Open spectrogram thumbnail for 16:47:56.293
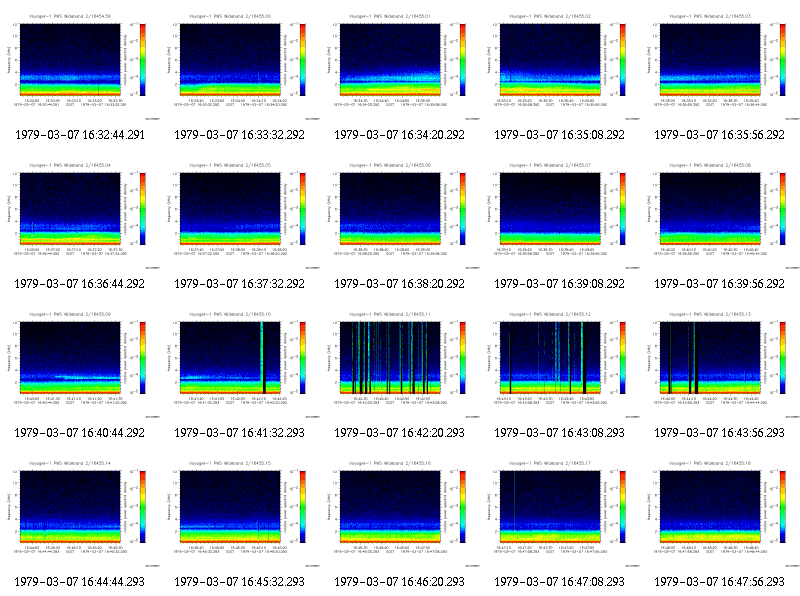The image size is (800, 596). tap(720, 512)
